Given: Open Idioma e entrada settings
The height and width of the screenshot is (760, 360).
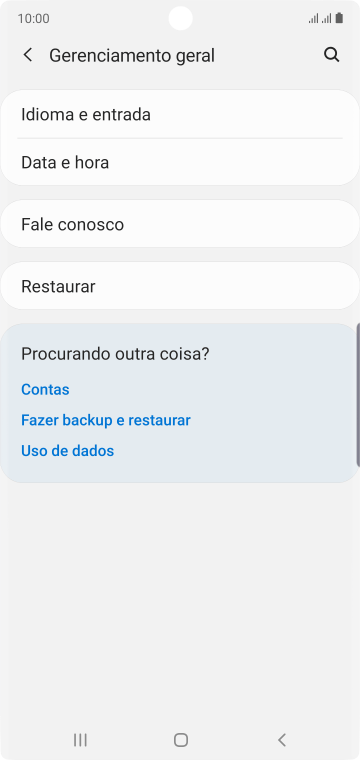Looking at the screenshot, I should click(180, 114).
